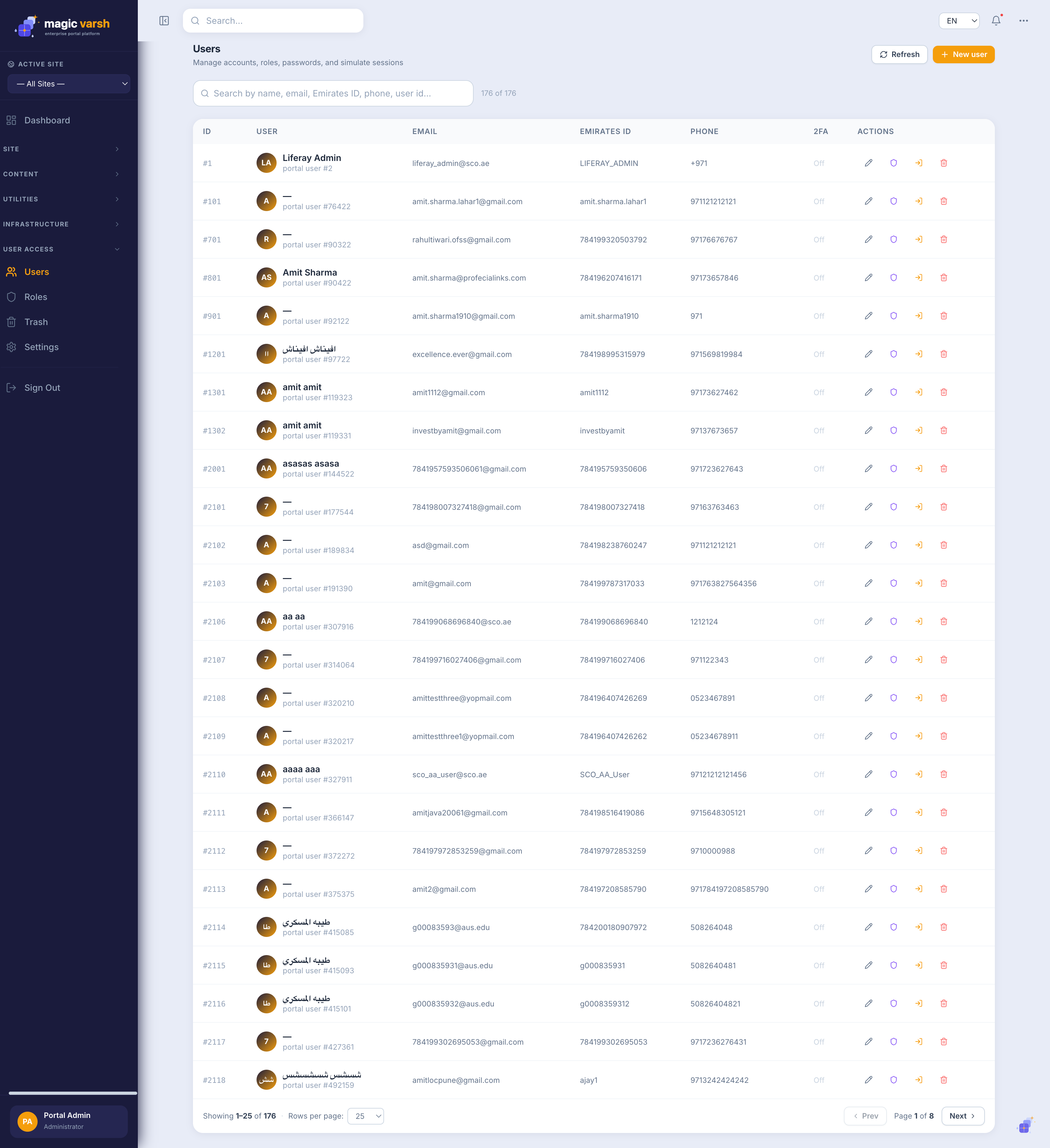This screenshot has height=1148, width=1050.
Task: Expand the UTILITIES sidebar section
Action: point(61,199)
